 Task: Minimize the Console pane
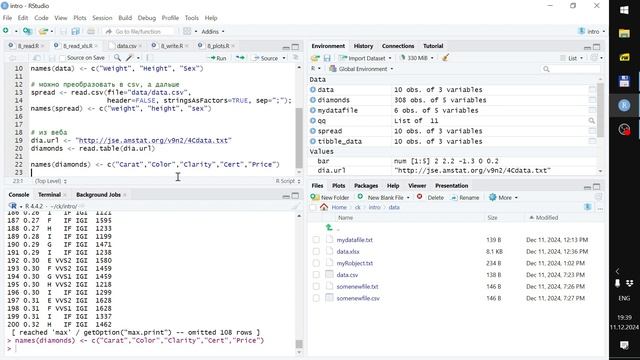click(x=286, y=196)
